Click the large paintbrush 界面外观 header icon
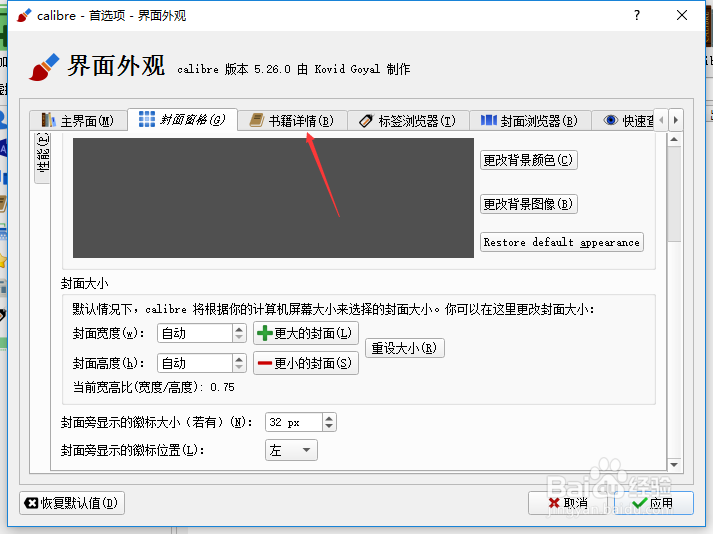Screen dimensions: 713x534 coord(44,67)
